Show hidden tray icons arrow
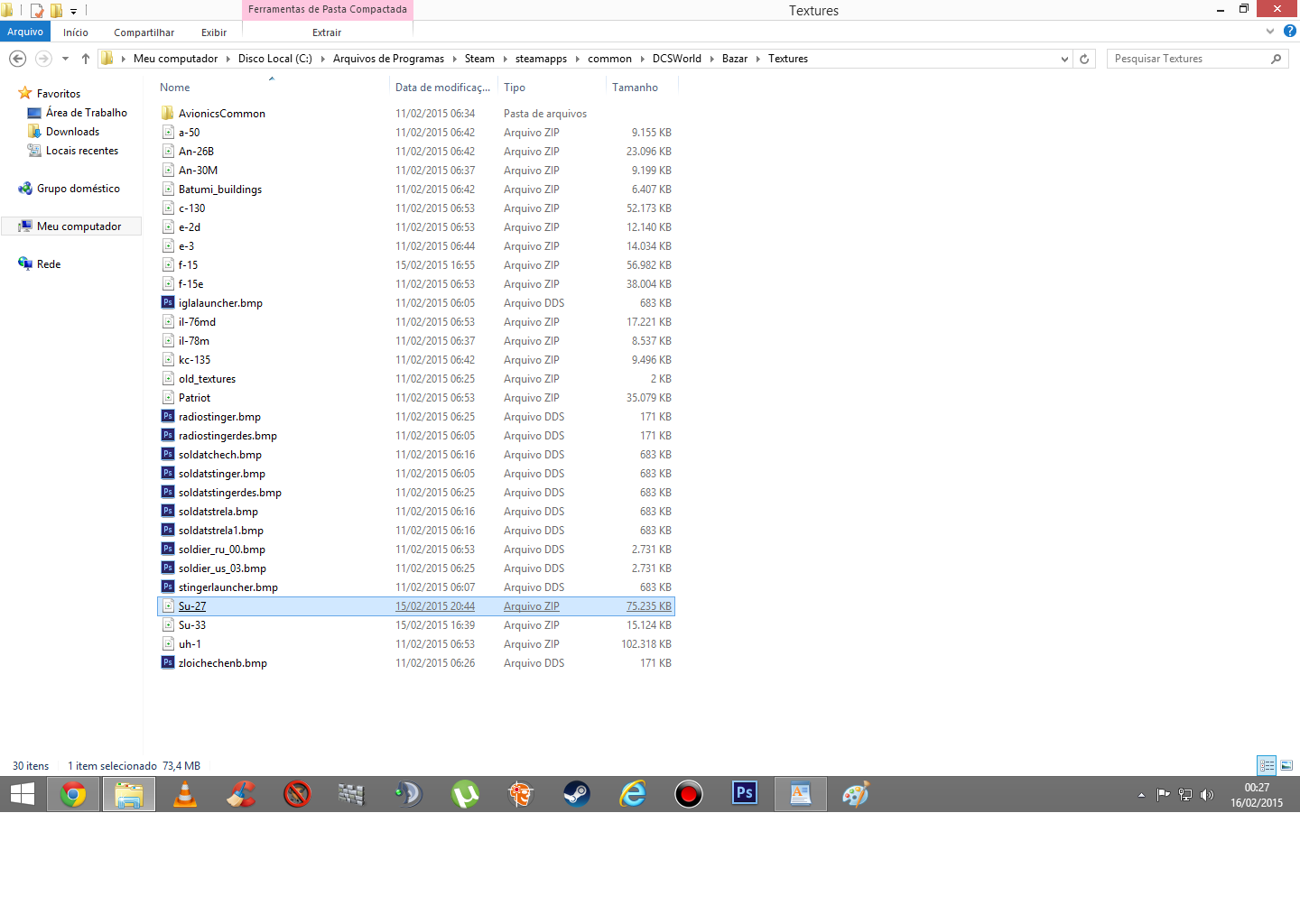The image size is (1300, 924). pyautogui.click(x=1141, y=795)
